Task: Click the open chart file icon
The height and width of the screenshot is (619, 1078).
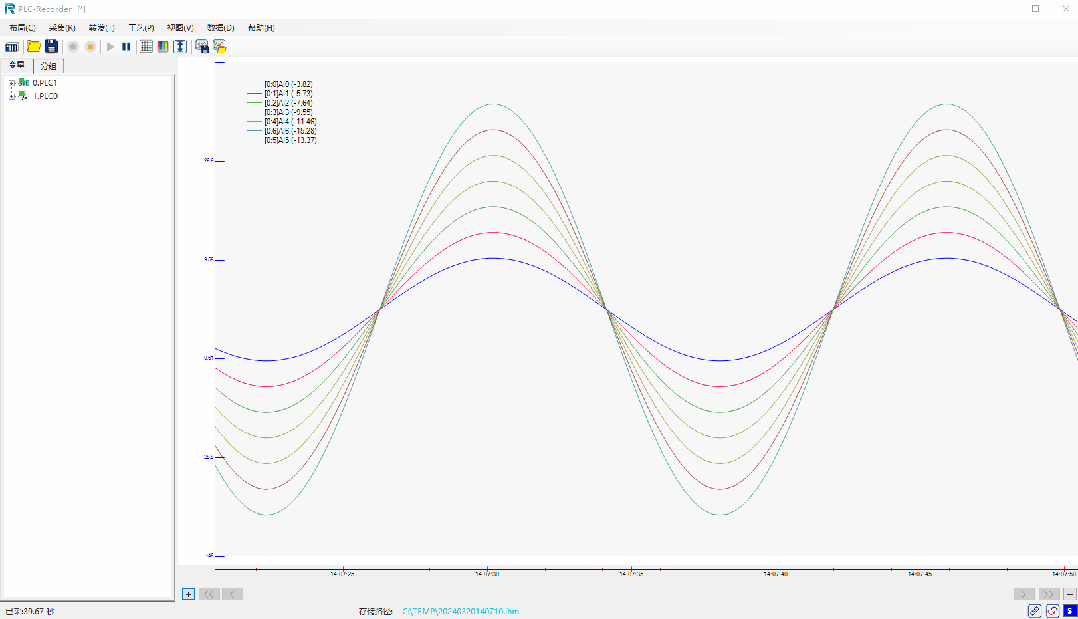Action: tap(219, 47)
